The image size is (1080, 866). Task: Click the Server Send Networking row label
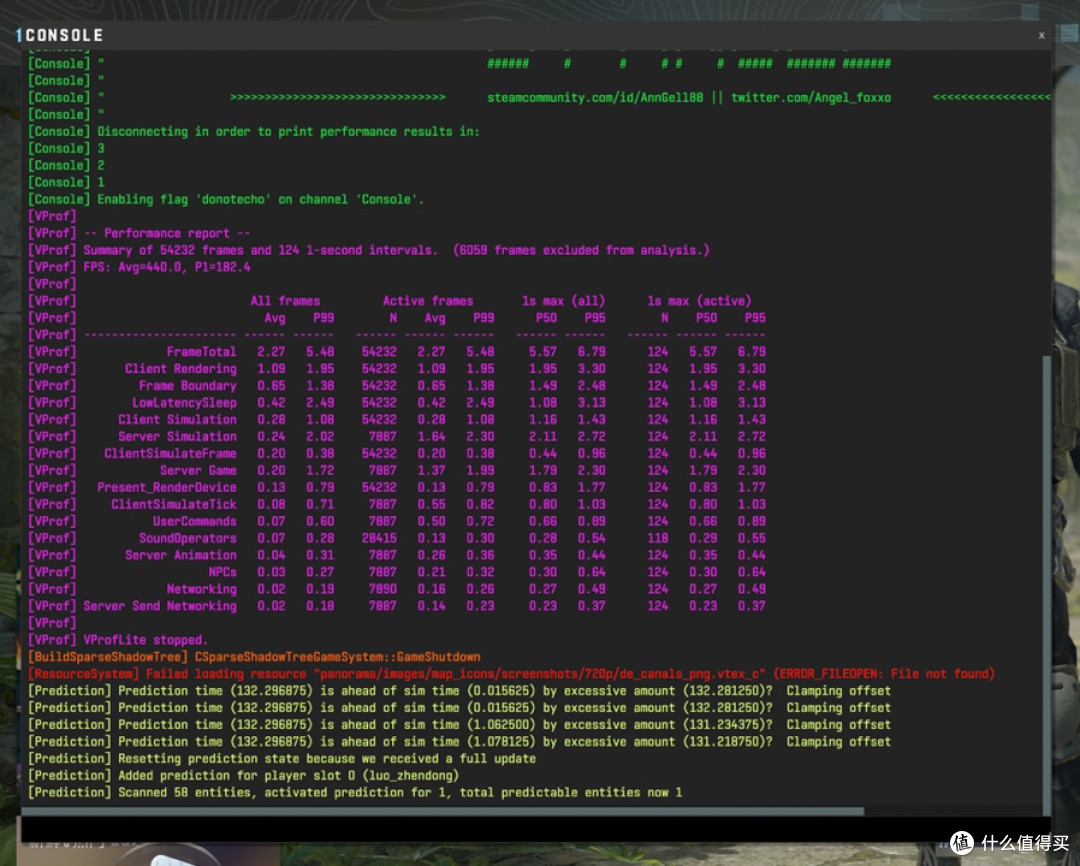click(160, 606)
